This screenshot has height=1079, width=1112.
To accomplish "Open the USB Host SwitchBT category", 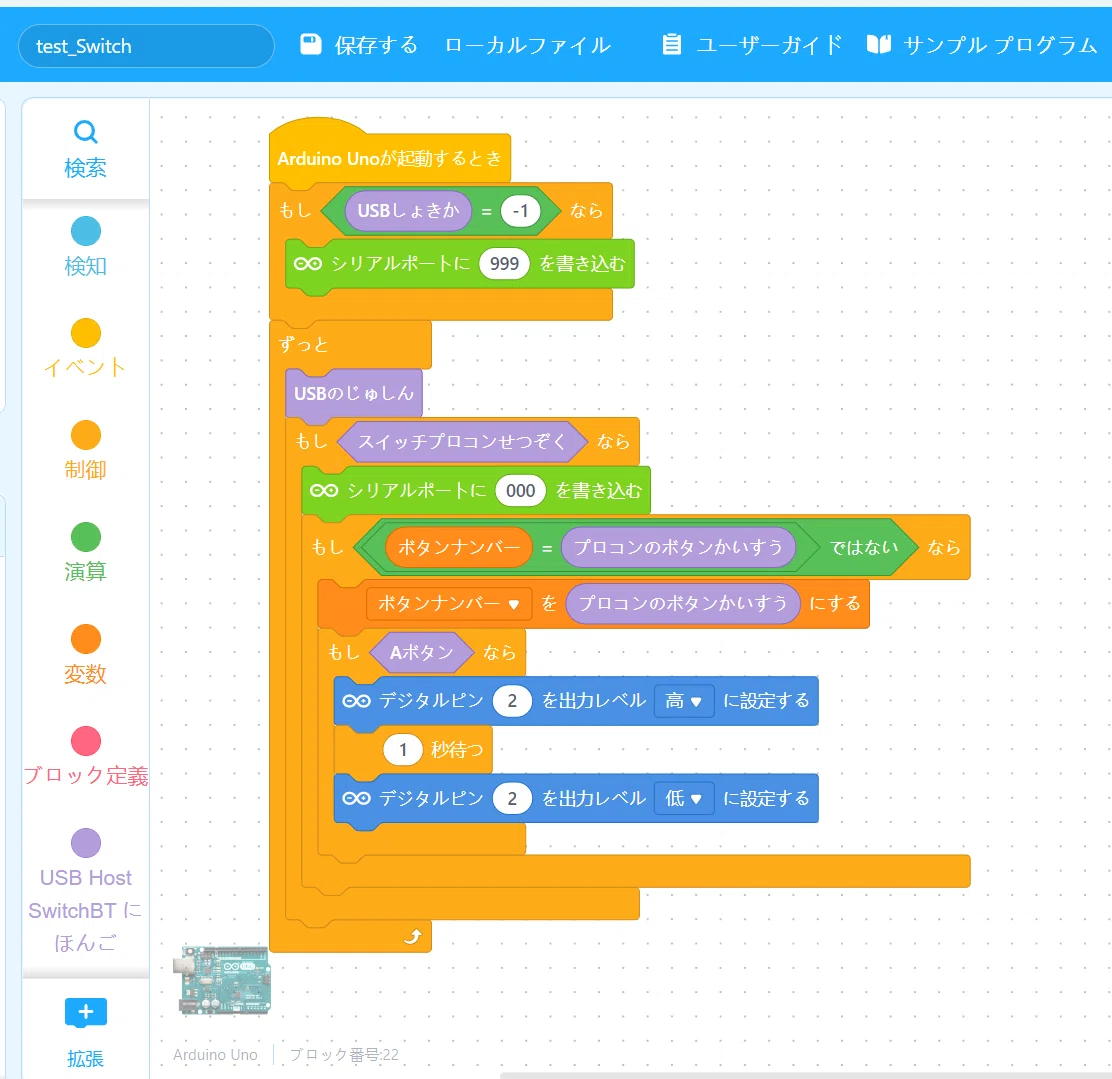I will click(86, 892).
